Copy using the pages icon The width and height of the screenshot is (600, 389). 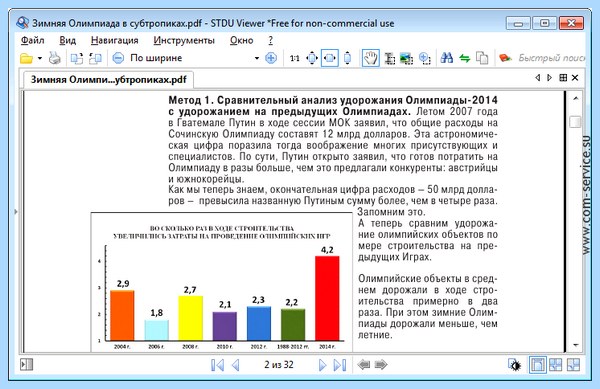[482, 58]
